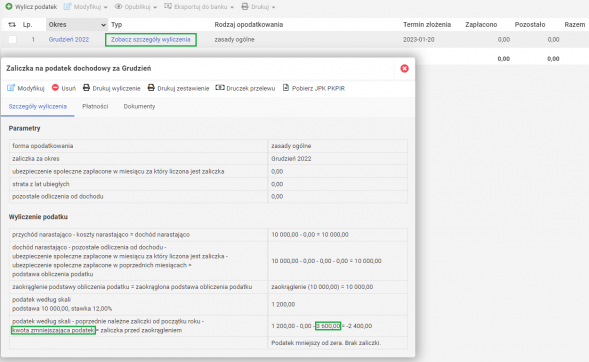
Task: Click the 'strata z lat ubiegłych' row label
Action: (x=41, y=184)
